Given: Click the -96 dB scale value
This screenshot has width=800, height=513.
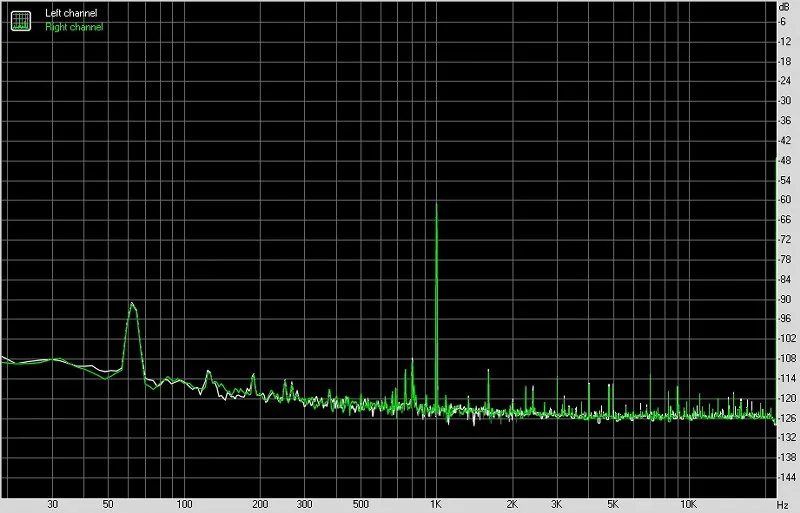Looking at the screenshot, I should pos(784,319).
